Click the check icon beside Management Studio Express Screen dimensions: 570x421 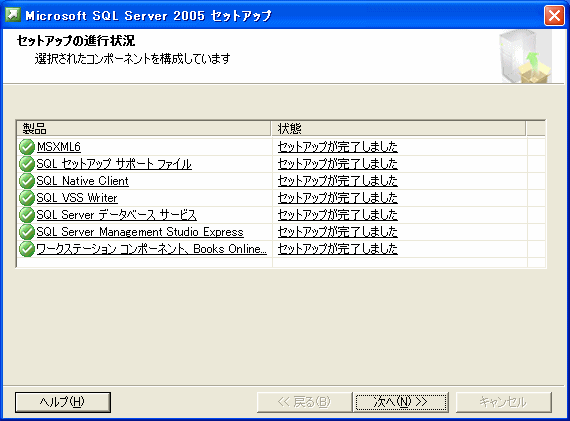click(27, 232)
